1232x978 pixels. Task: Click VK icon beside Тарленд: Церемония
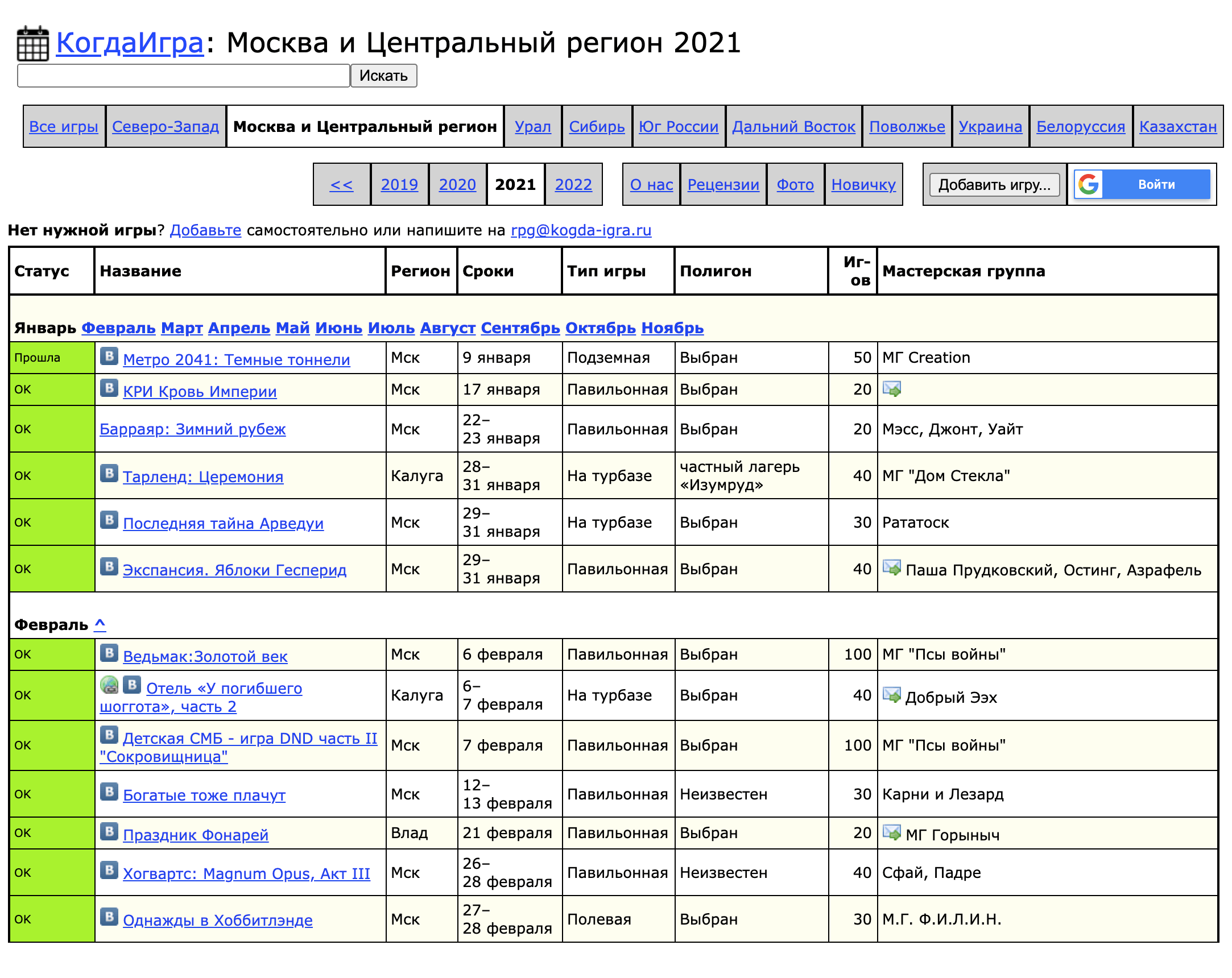coord(109,473)
